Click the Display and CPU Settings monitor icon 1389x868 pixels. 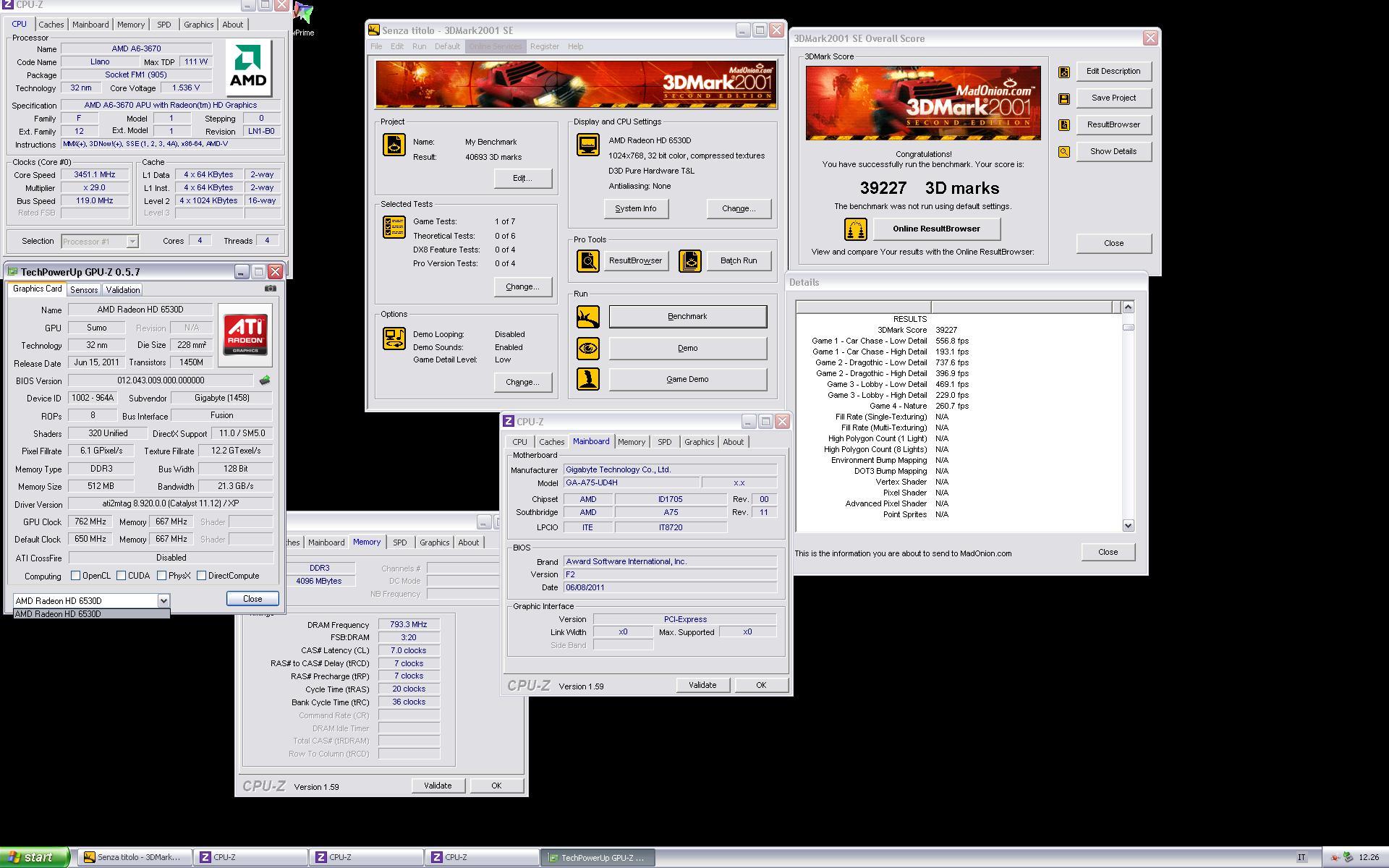pyautogui.click(x=587, y=145)
